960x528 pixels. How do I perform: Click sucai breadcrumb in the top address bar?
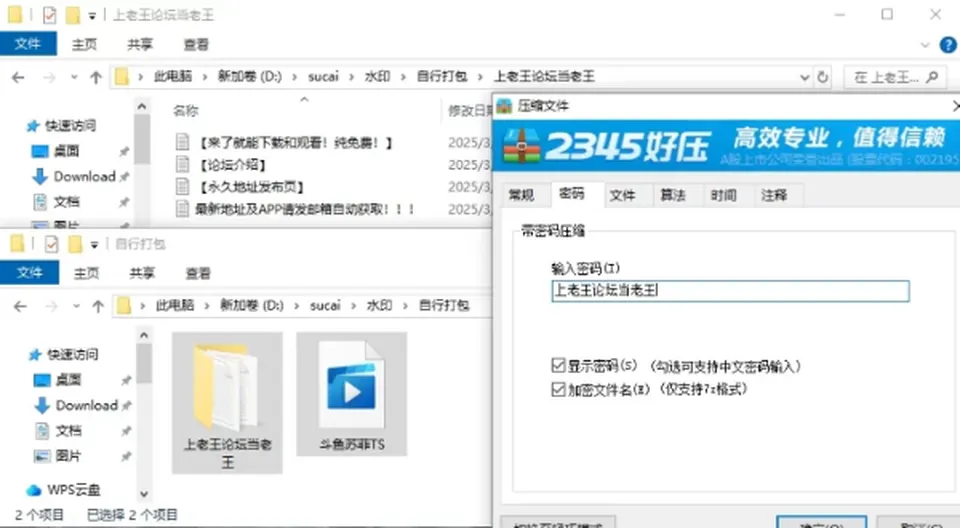pos(323,77)
